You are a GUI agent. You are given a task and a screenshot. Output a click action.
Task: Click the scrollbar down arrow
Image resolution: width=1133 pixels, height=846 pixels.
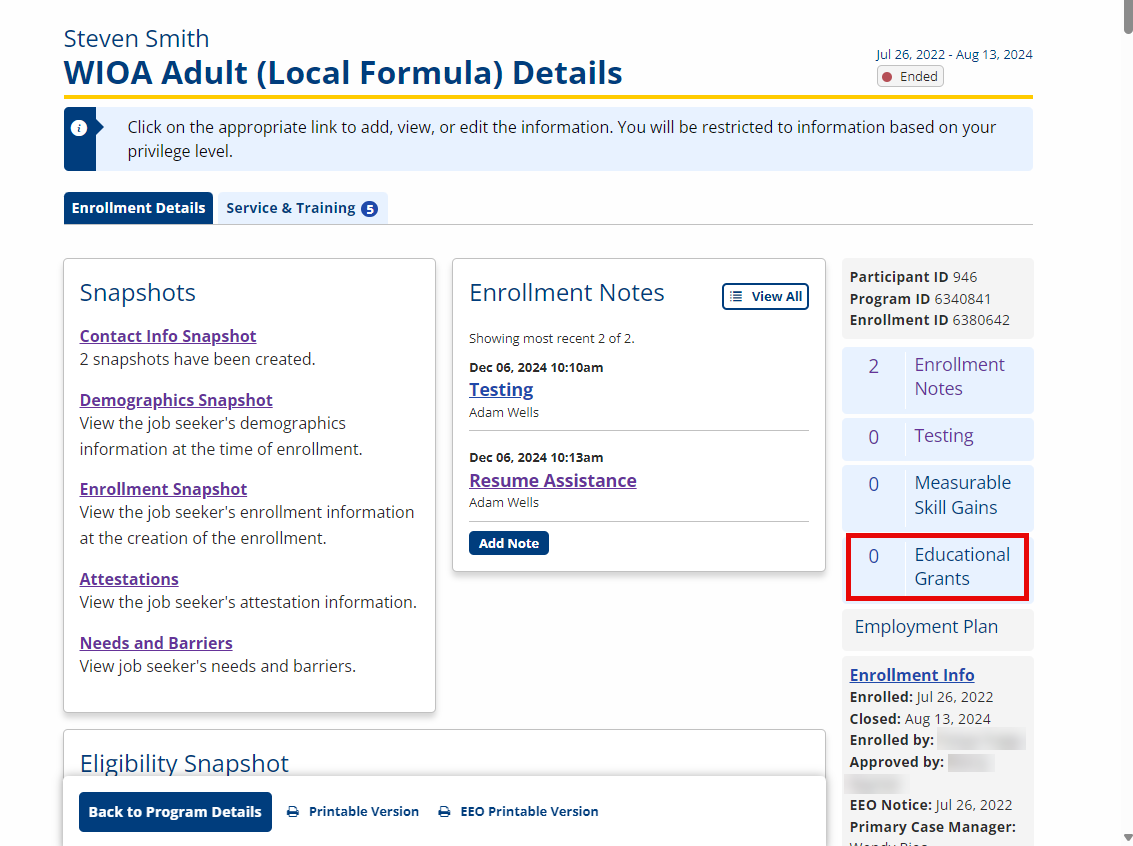1128,839
